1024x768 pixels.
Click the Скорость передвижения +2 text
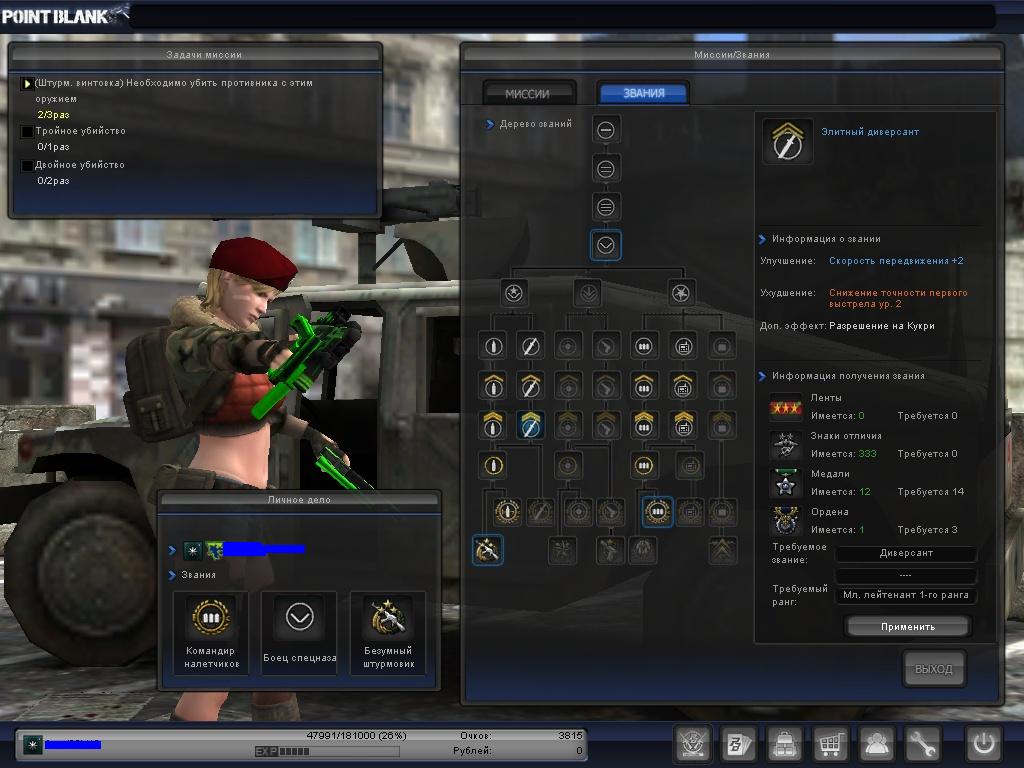coord(896,261)
